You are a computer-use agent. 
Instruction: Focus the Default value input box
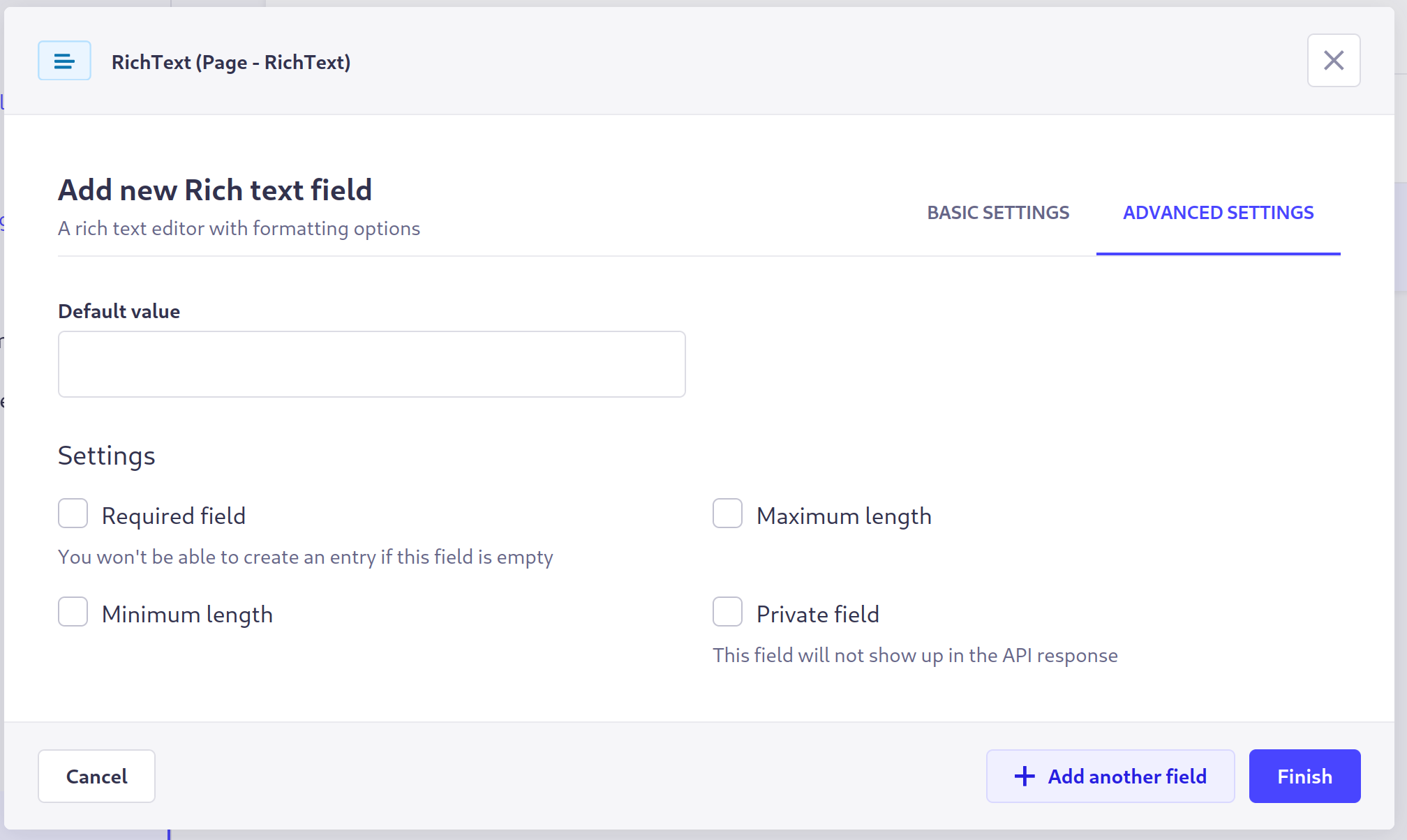click(x=371, y=364)
